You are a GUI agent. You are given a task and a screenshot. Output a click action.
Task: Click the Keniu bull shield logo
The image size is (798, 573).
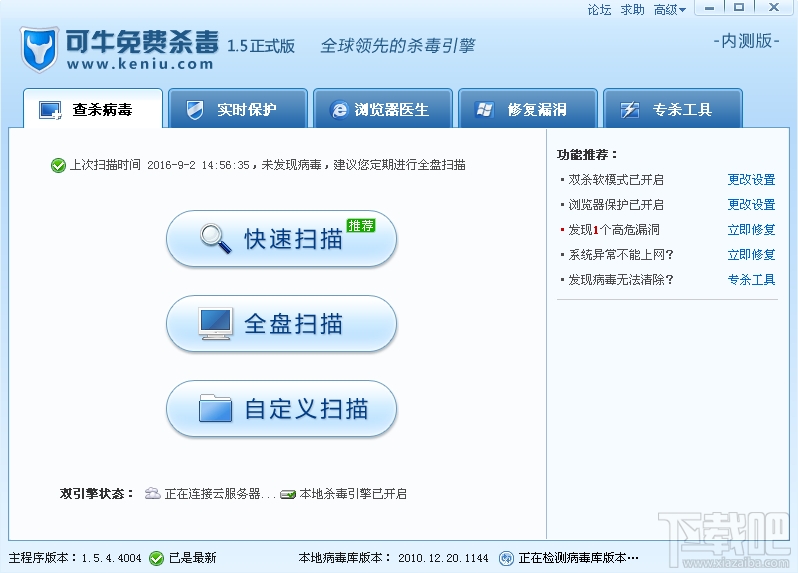pos(38,50)
